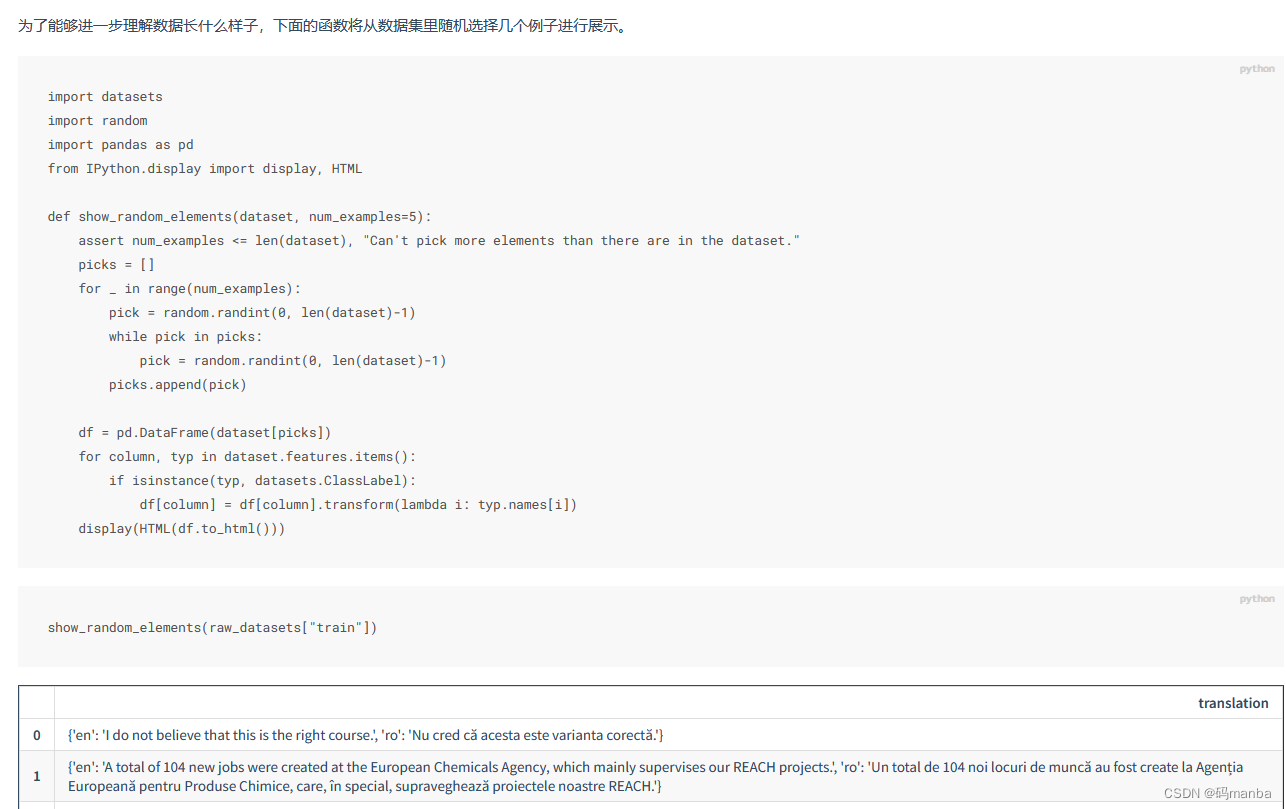Click the line 'import pandas as pd'

(120, 145)
